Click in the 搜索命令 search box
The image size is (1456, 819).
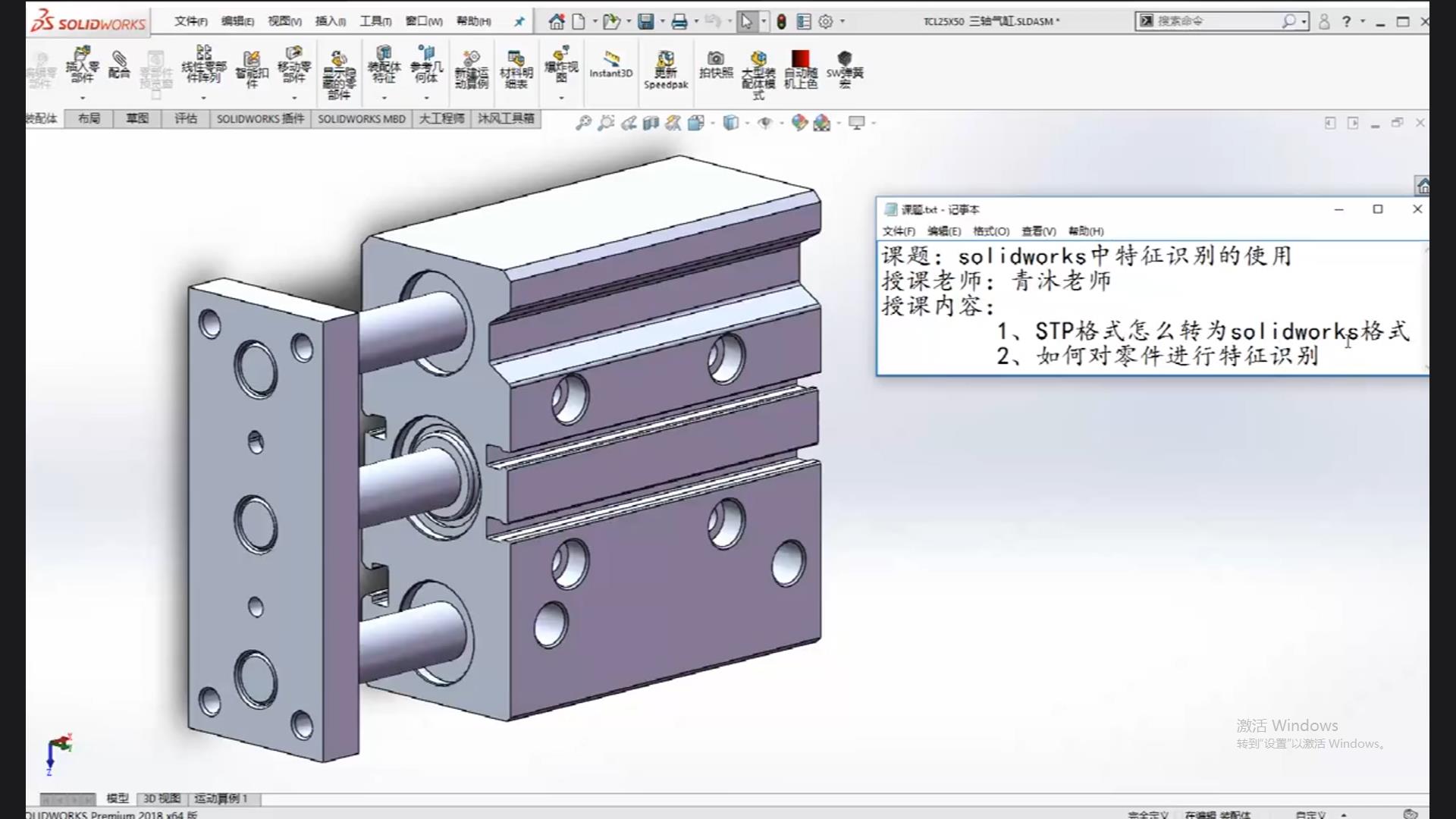click(x=1222, y=21)
